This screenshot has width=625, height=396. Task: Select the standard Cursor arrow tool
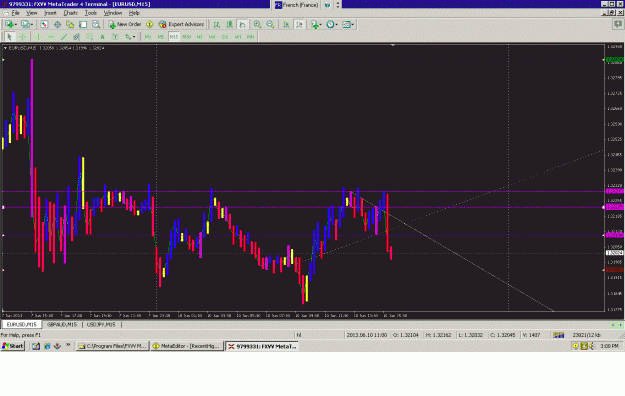point(10,37)
